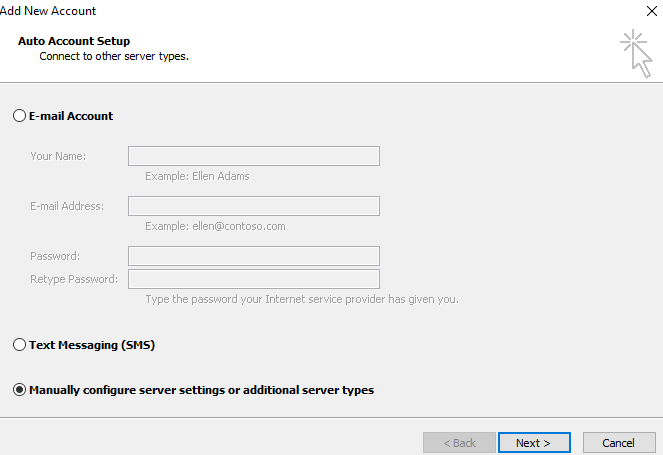The width and height of the screenshot is (663, 455).
Task: Click the 'Example: ellen@contoso.com' hint text
Action: [x=215, y=226]
